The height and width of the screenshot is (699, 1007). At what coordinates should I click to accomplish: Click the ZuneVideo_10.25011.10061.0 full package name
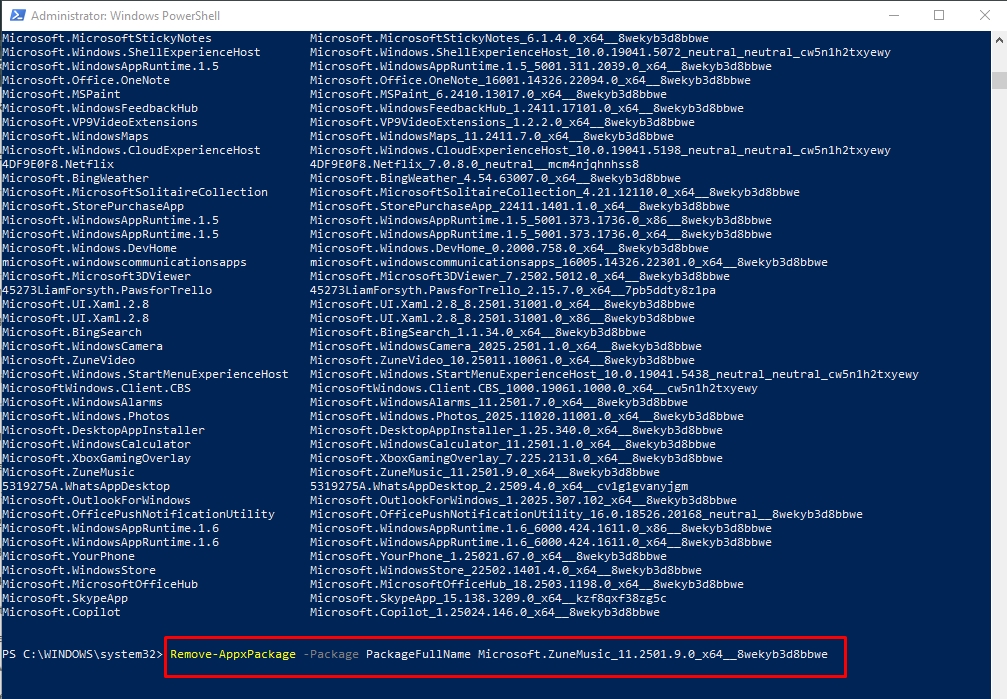pos(502,360)
